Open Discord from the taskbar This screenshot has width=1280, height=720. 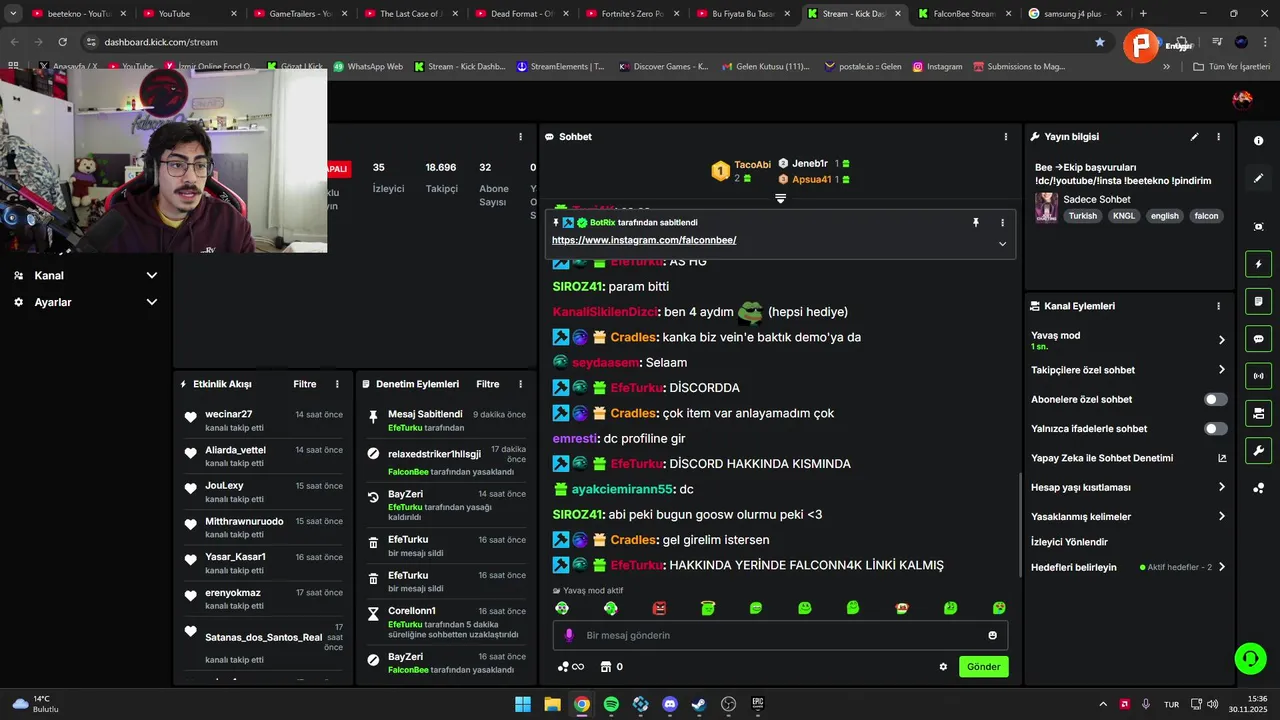coord(670,704)
